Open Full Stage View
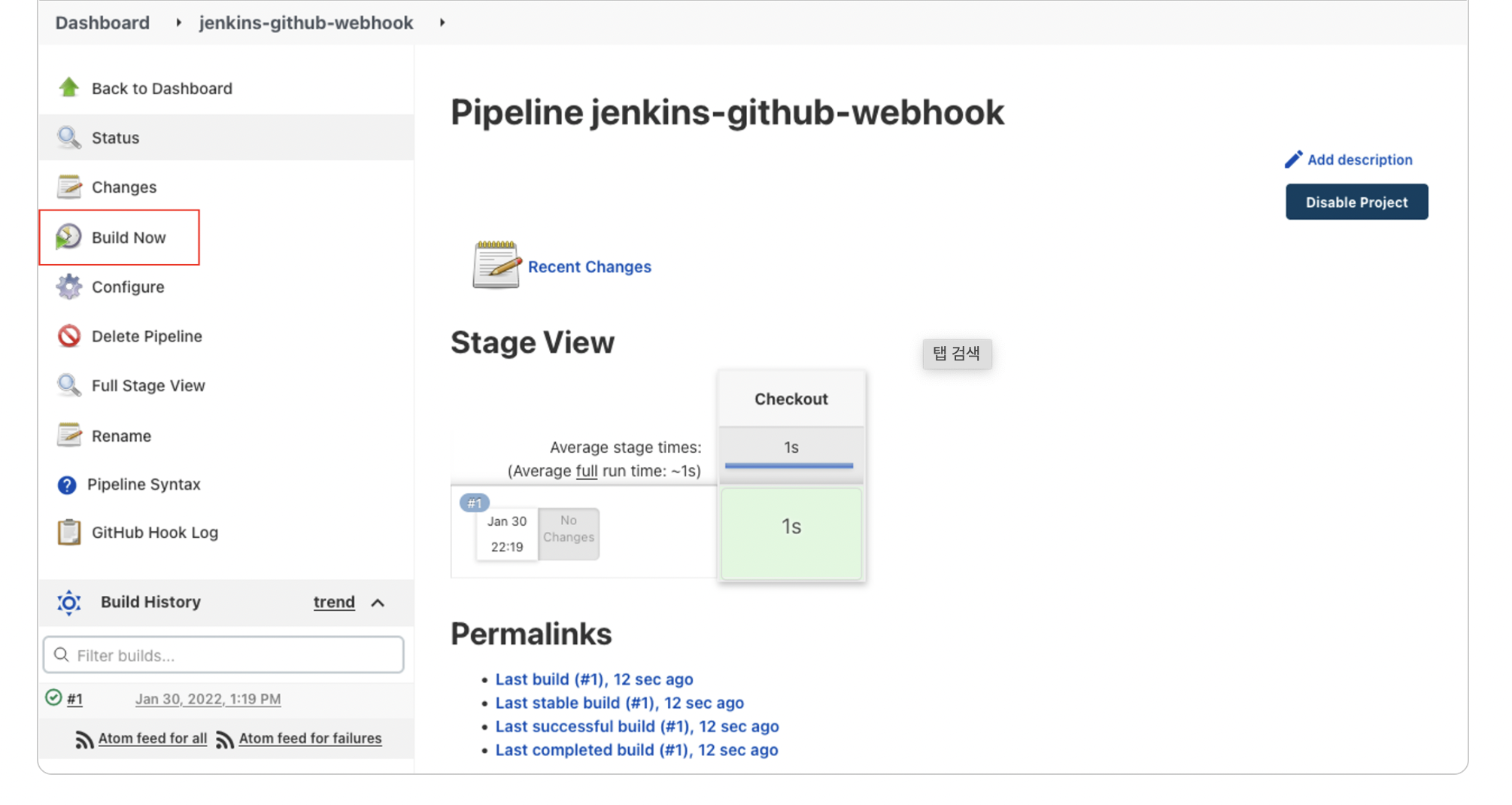The width and height of the screenshot is (1512, 805). (x=148, y=385)
